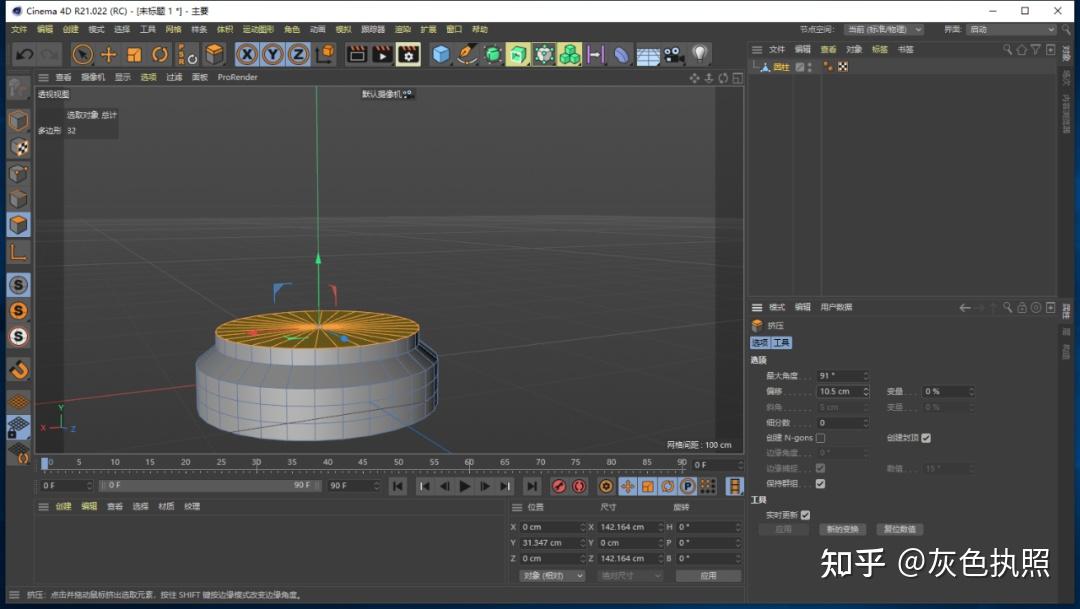1080x609 pixels.
Task: Open Edit Render Settings clapperboard icon
Action: [x=408, y=54]
